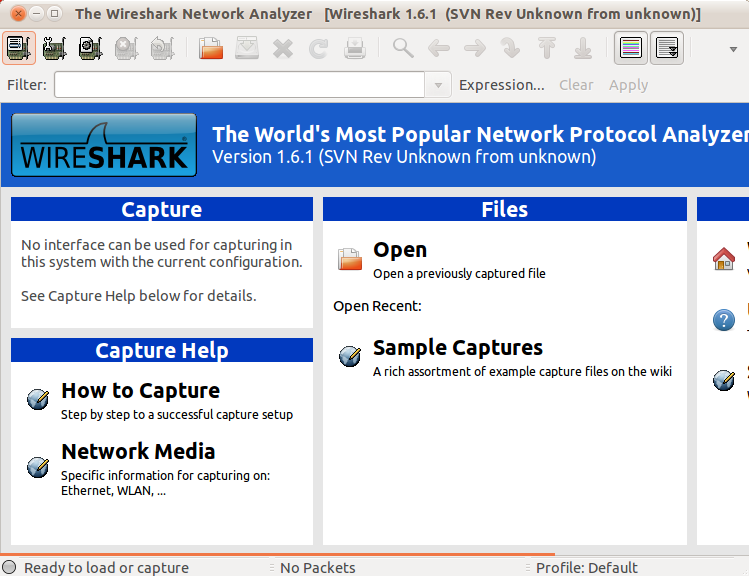Click Ready to load or capture status
This screenshot has height=576, width=749.
coord(107,567)
